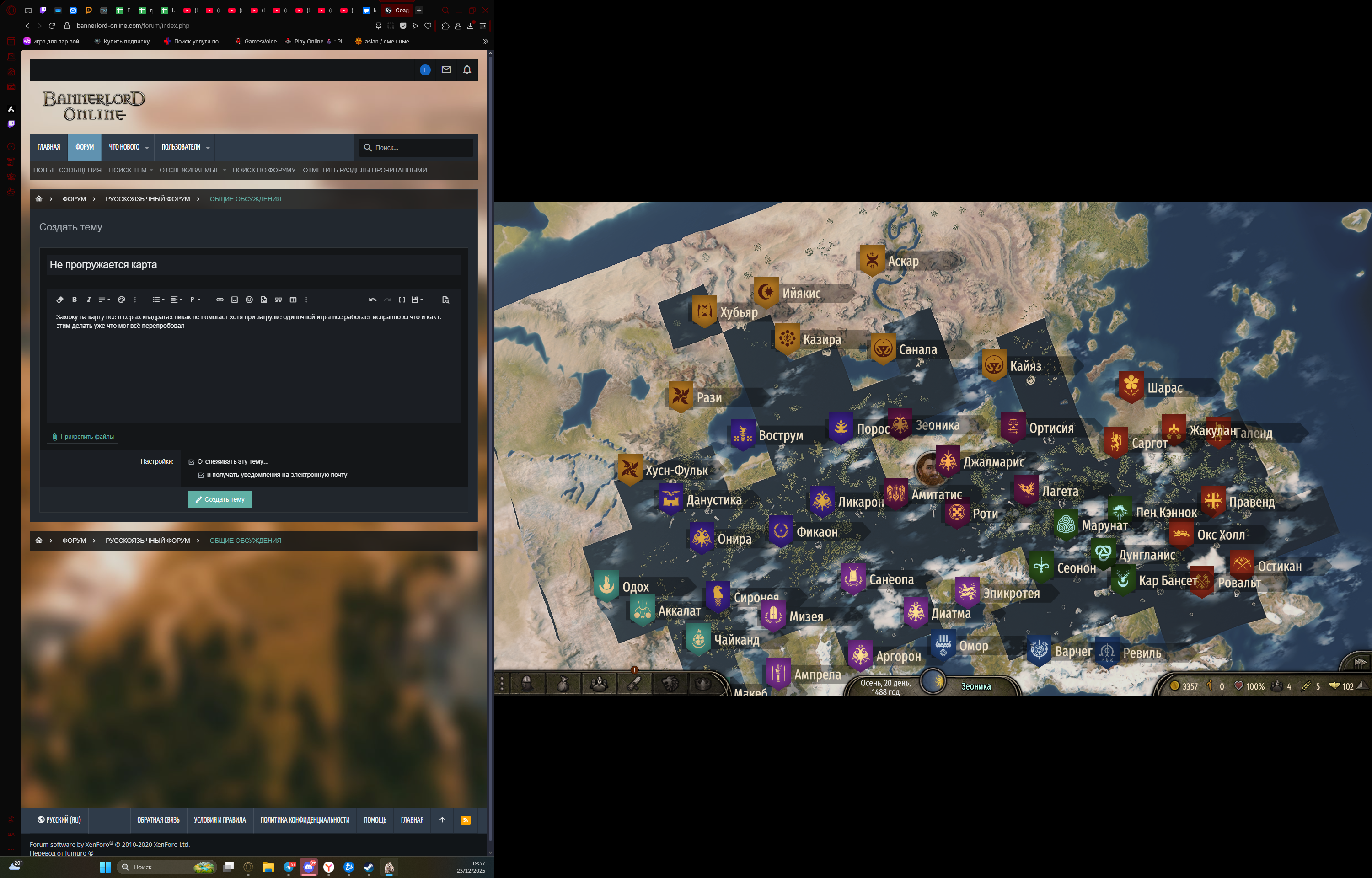Open the ФОРУМ navigation tab
Image resolution: width=1372 pixels, height=878 pixels.
tap(84, 147)
